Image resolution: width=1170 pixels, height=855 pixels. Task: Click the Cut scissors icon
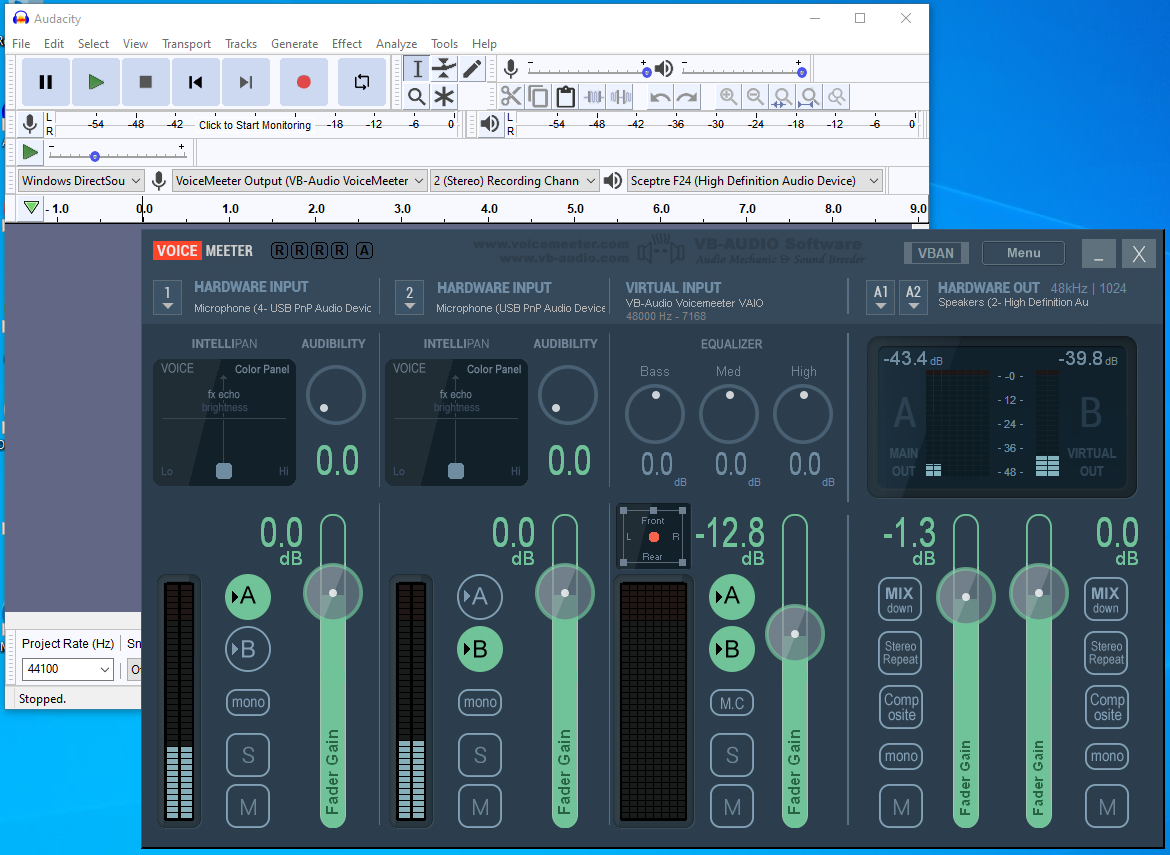point(511,96)
